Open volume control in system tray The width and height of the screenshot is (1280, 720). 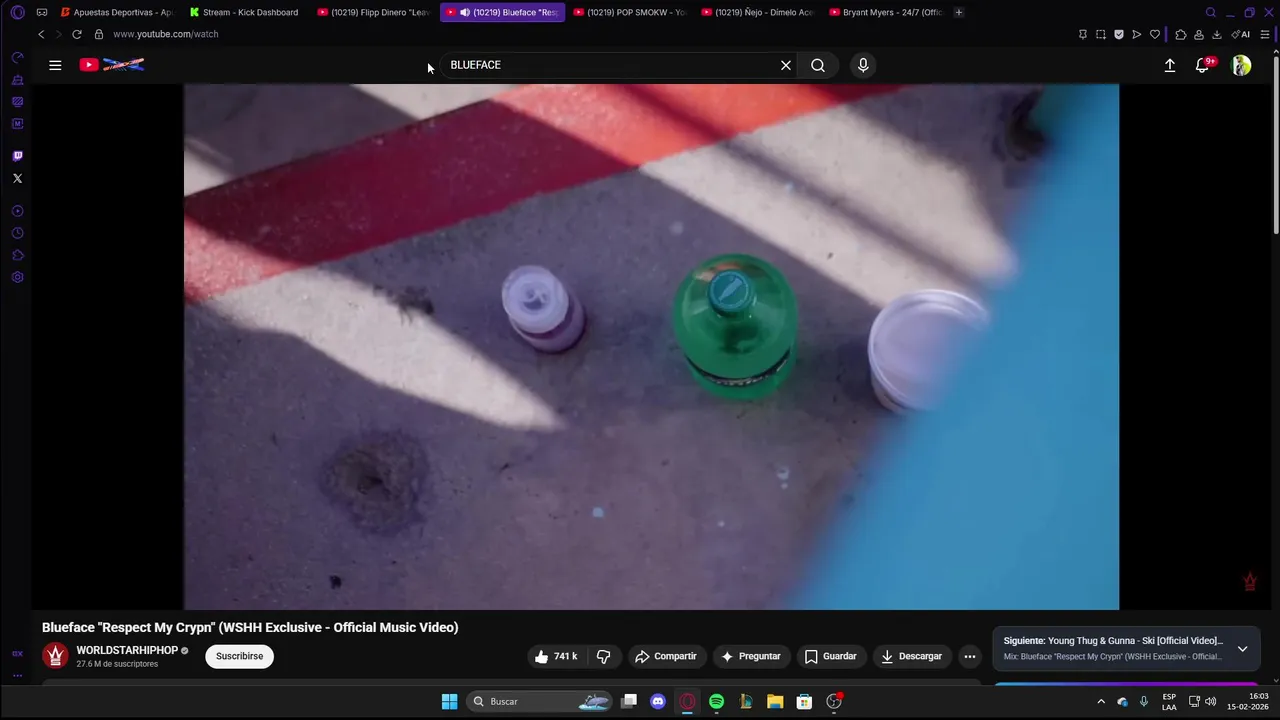coord(1211,701)
